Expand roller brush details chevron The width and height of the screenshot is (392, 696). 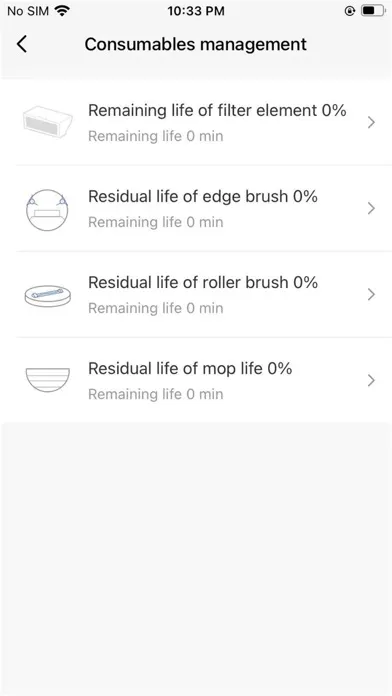coord(372,294)
